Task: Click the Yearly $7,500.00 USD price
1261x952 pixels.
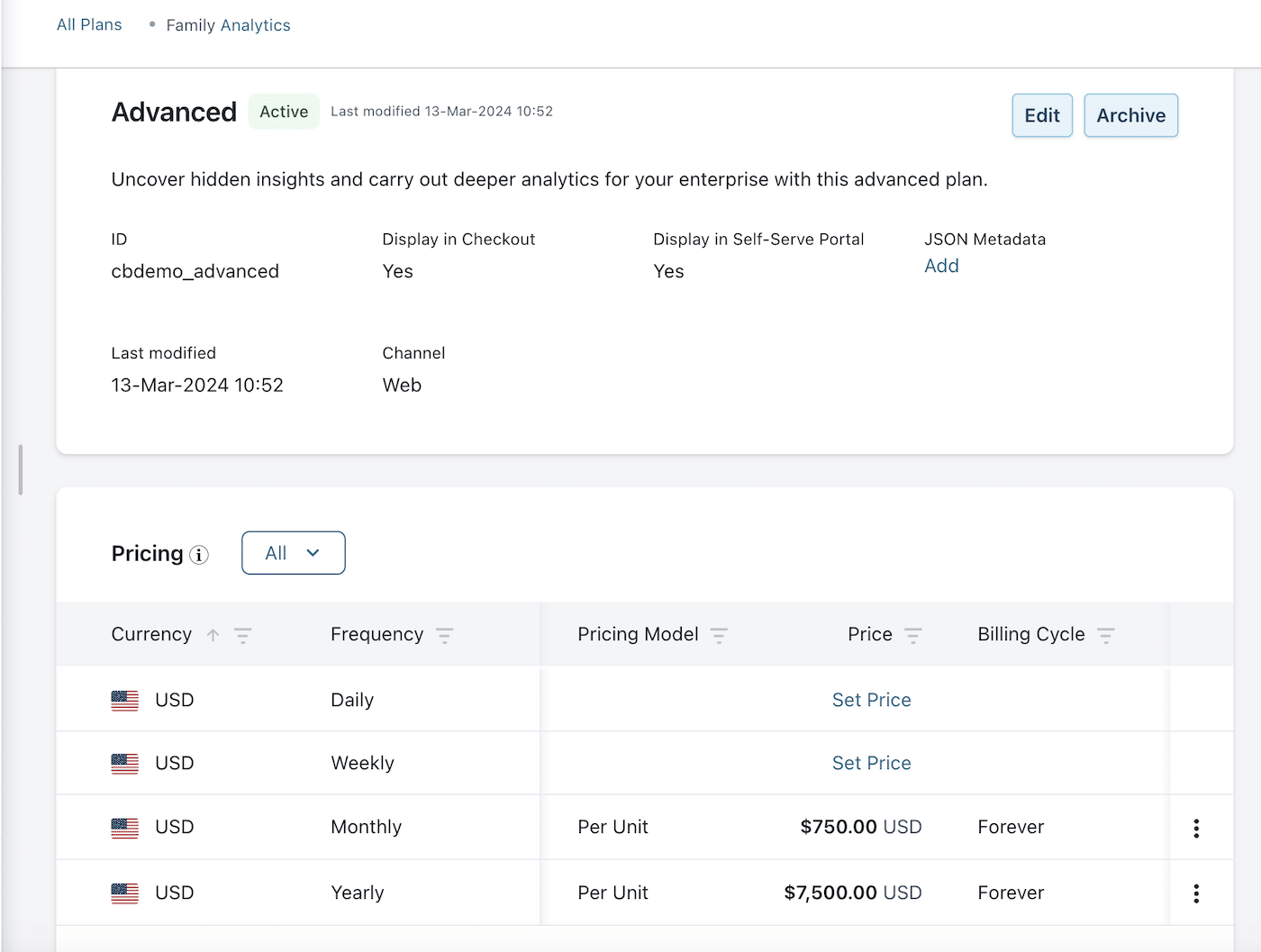Action: tap(852, 893)
